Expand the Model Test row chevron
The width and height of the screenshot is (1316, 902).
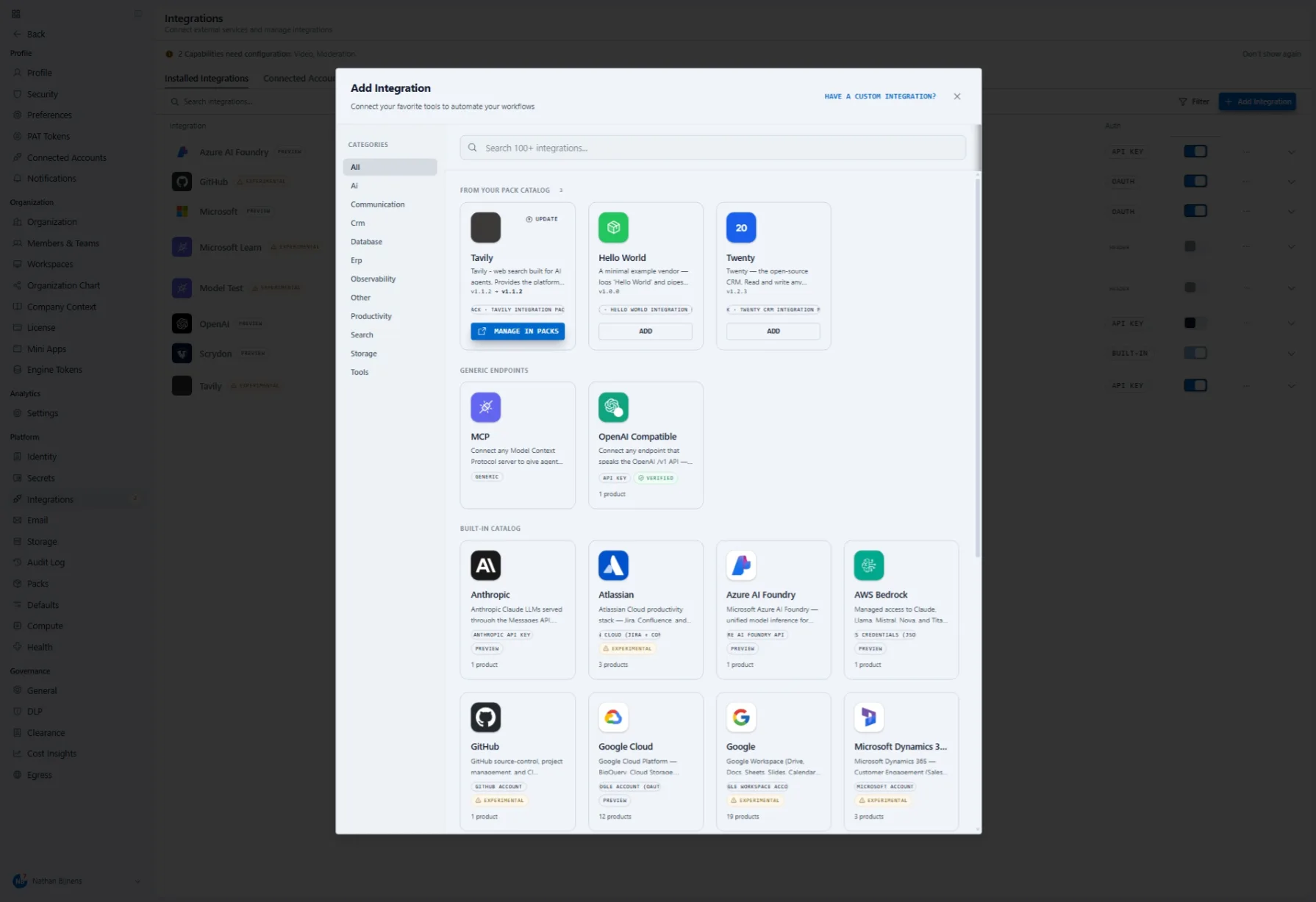[x=1292, y=288]
